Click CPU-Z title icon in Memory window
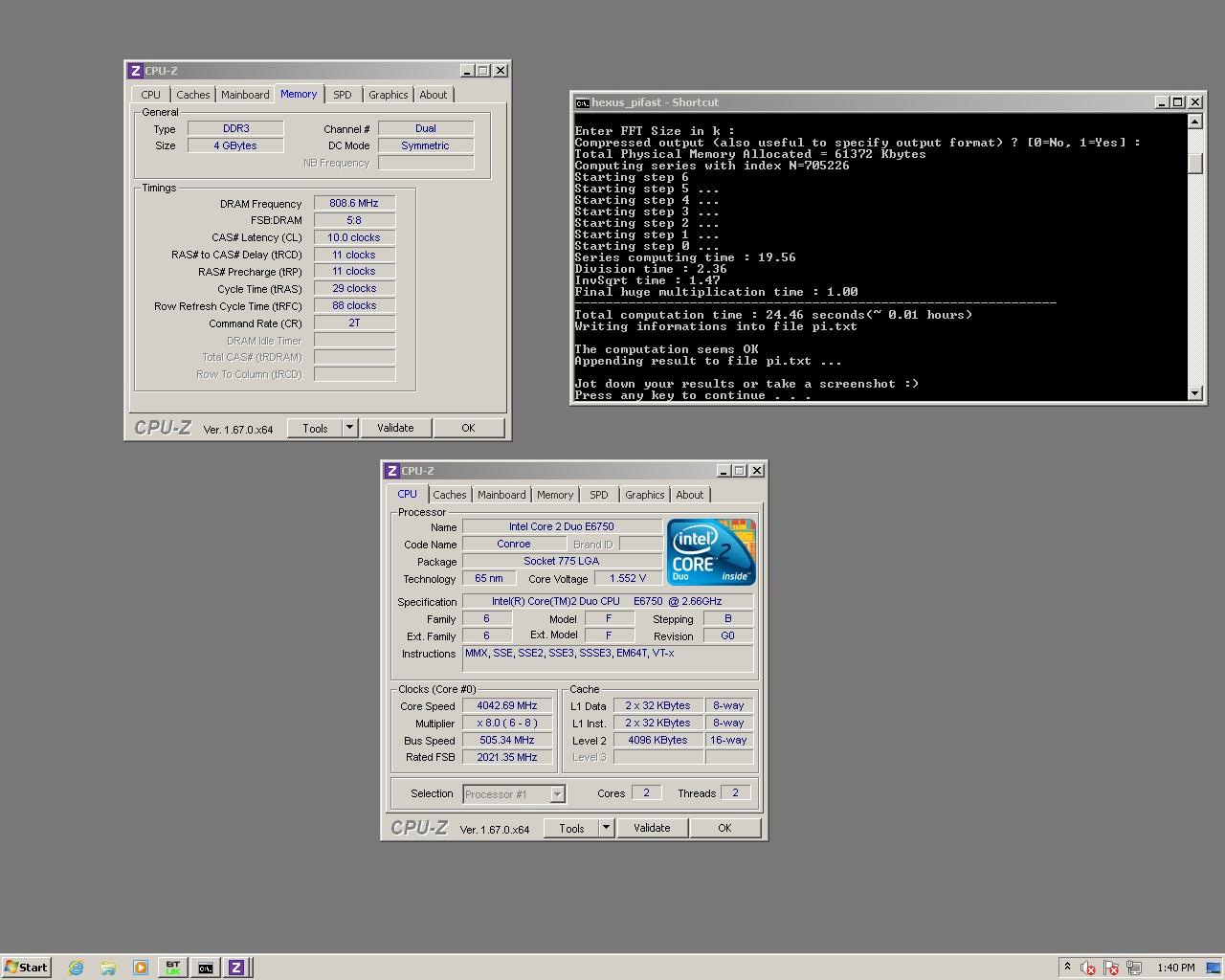 click(x=136, y=71)
